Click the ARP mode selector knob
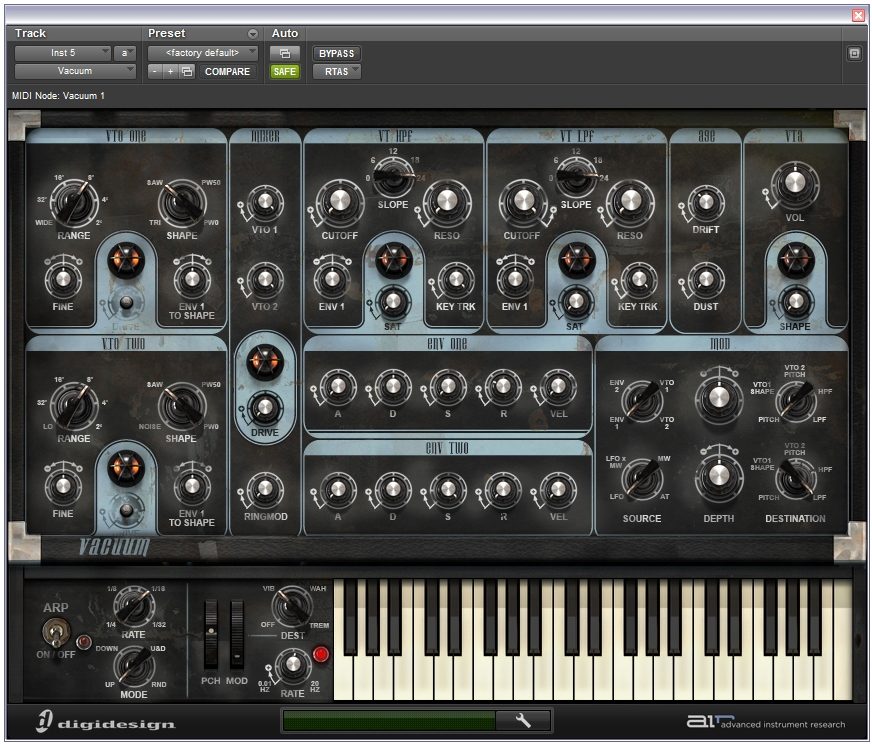The width and height of the screenshot is (872, 744). pyautogui.click(x=133, y=666)
